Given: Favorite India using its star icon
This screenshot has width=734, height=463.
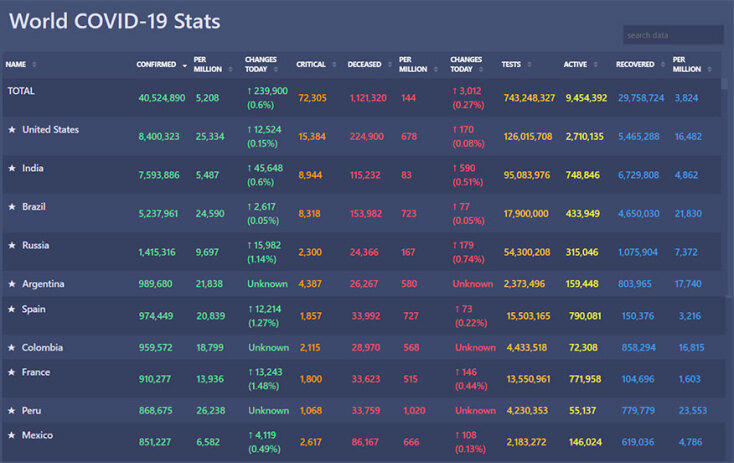Looking at the screenshot, I should coord(12,168).
